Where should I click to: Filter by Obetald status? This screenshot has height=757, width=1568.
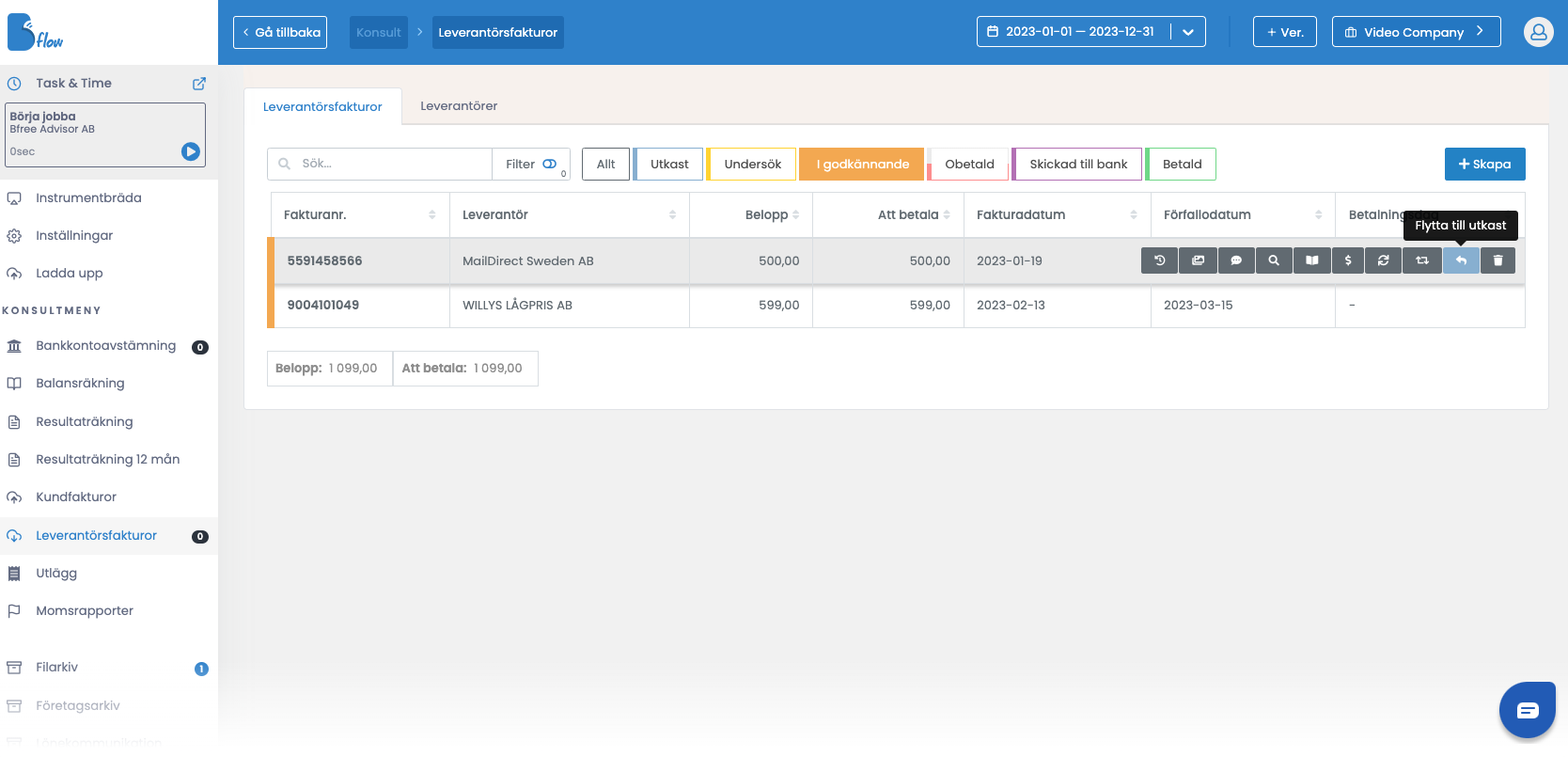968,164
